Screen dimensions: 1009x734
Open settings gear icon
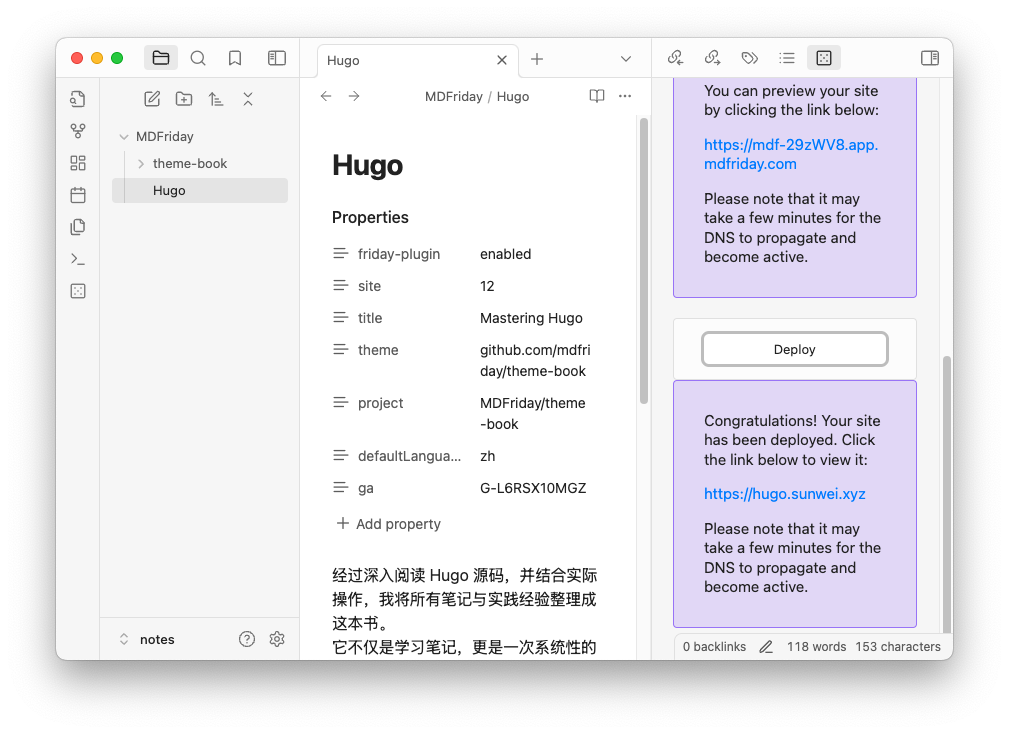click(x=277, y=639)
